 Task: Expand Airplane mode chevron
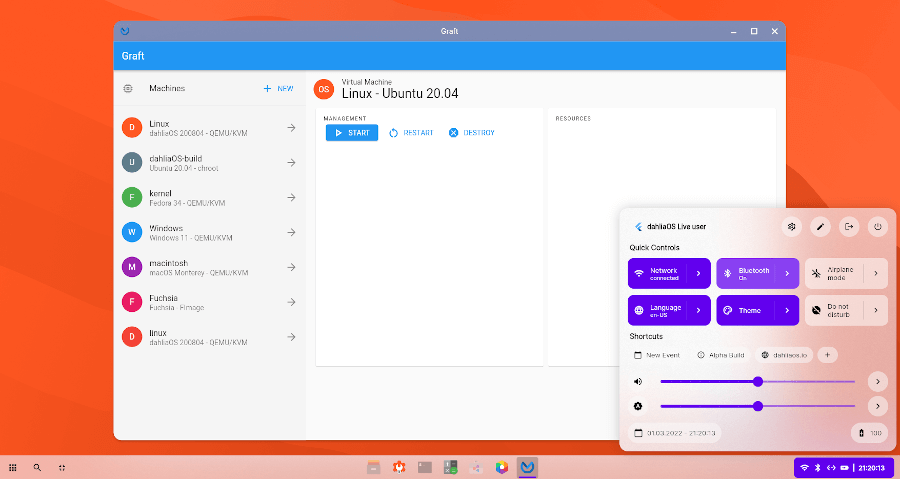[x=876, y=274]
